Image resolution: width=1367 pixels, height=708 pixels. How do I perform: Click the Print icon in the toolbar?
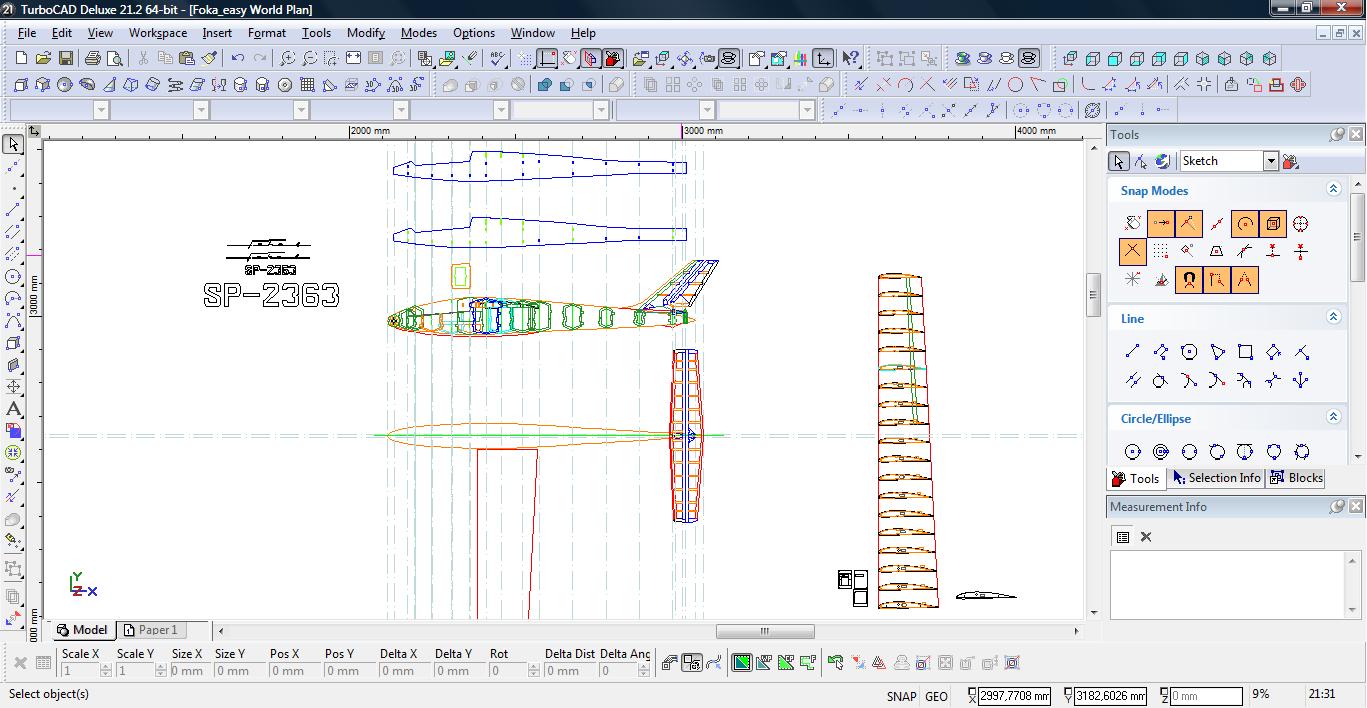coord(93,59)
